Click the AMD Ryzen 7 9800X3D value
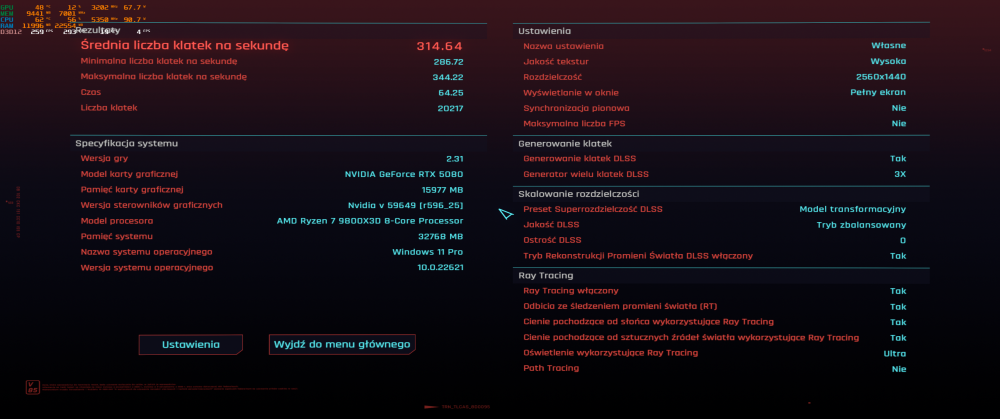The height and width of the screenshot is (419, 1000). coord(370,221)
